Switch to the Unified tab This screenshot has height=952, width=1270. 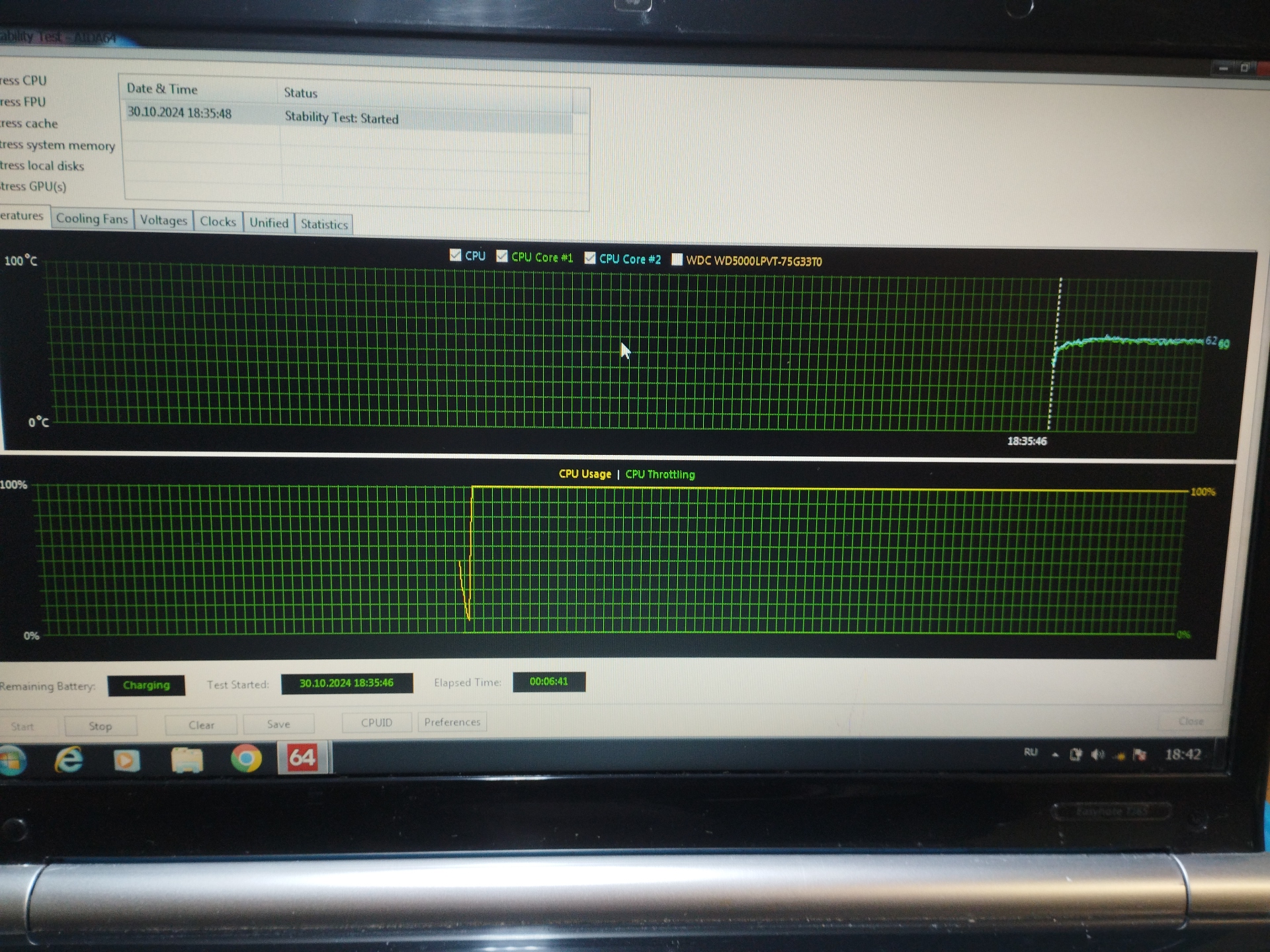click(269, 223)
